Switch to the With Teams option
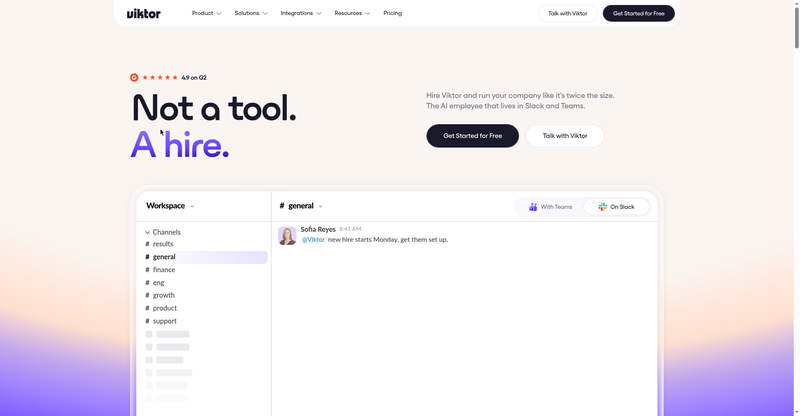This screenshot has width=800, height=416. 551,207
